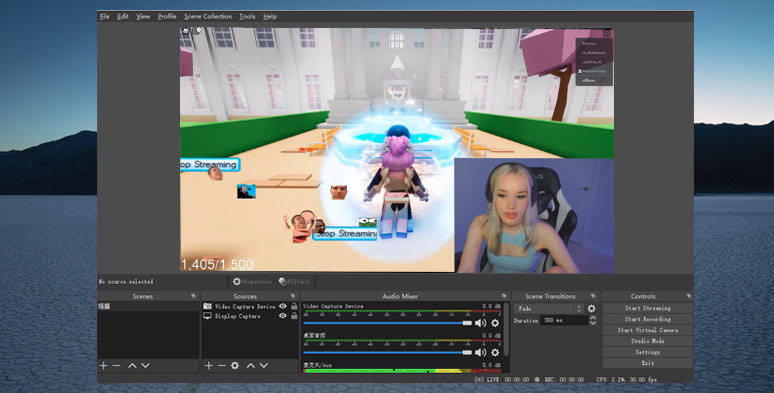The image size is (774, 393).
Task: Click Start Recording
Action: click(648, 319)
